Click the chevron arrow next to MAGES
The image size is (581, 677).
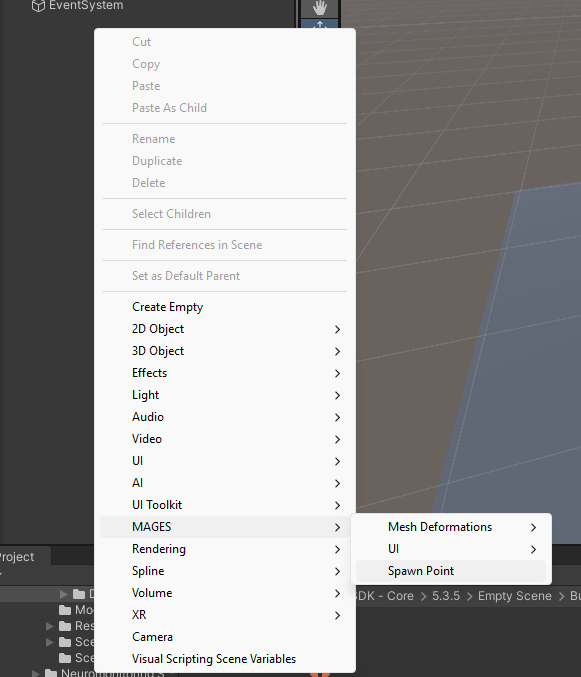point(338,528)
